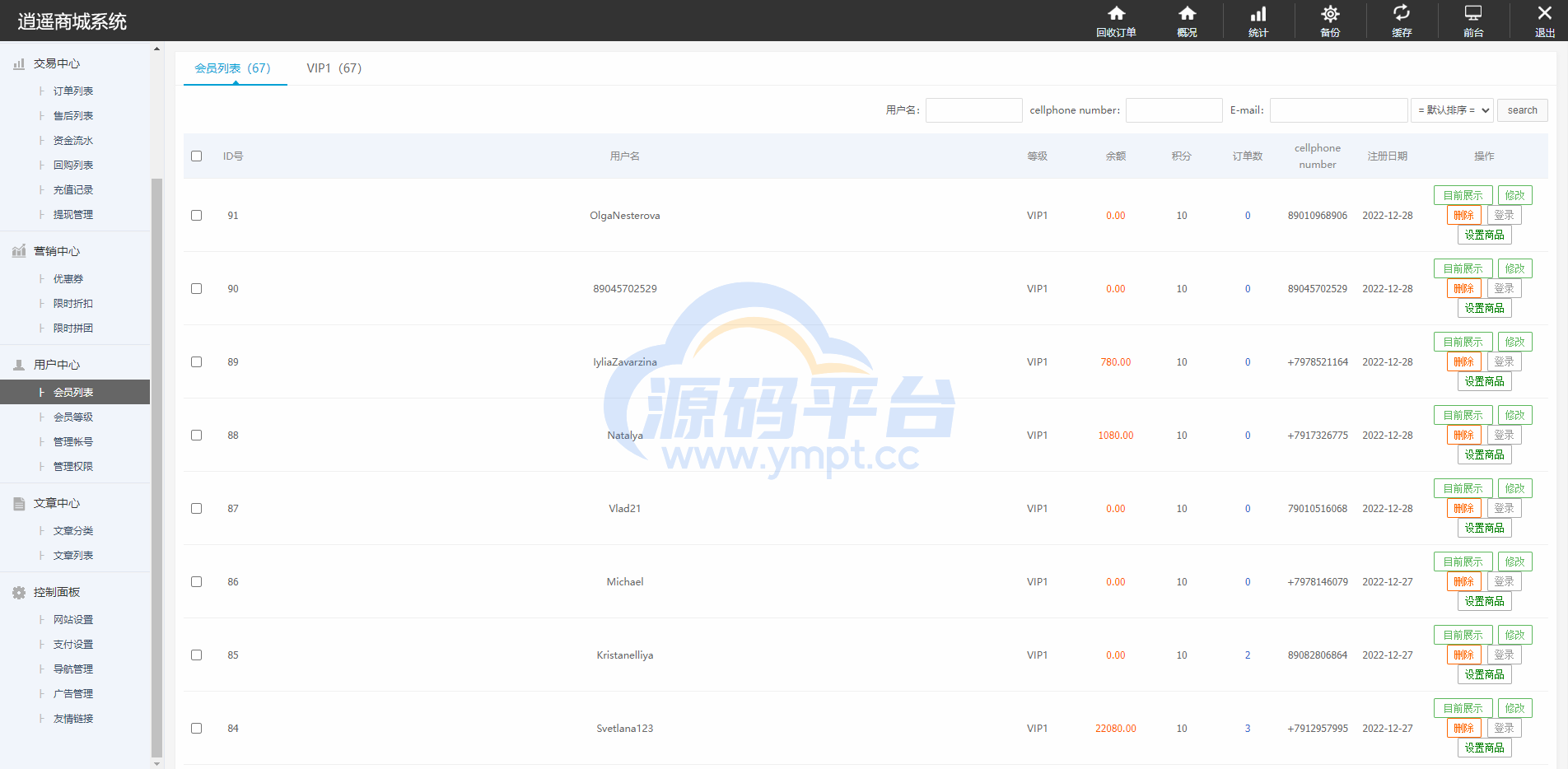Click the 交易中心 bar chart icon
The width and height of the screenshot is (1568, 769).
(x=19, y=63)
